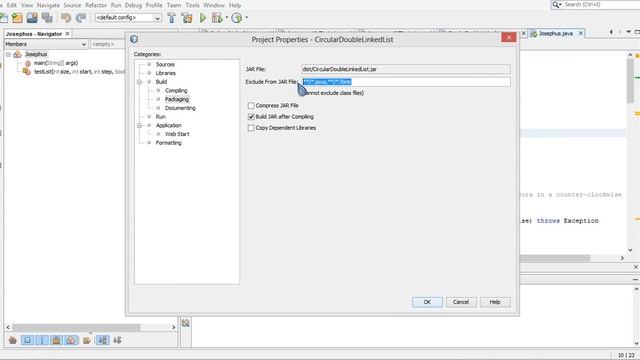This screenshot has width=640, height=360.
Task: Select the Formatting category
Action: coord(168,143)
